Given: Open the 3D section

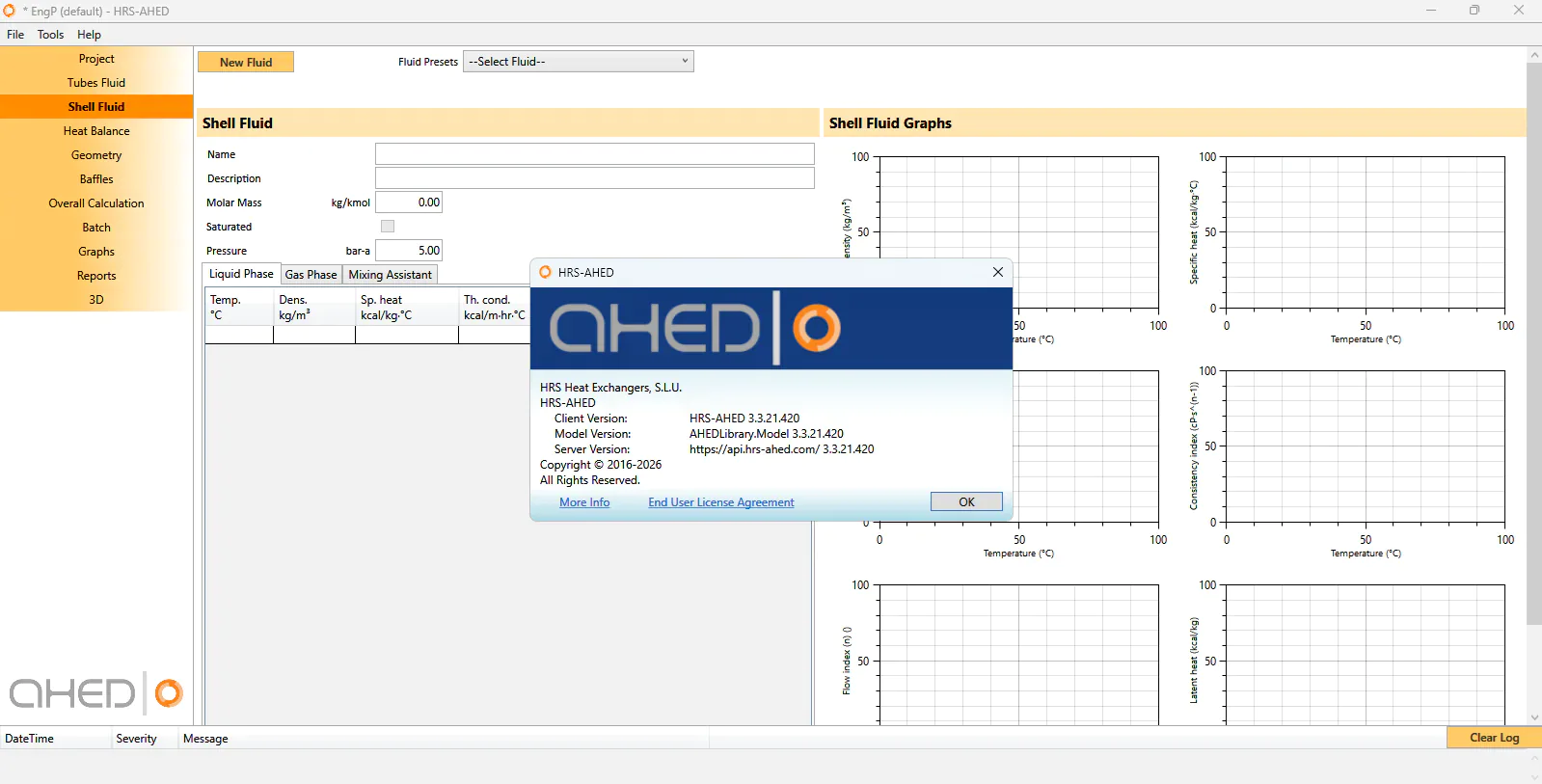Looking at the screenshot, I should click(x=96, y=300).
